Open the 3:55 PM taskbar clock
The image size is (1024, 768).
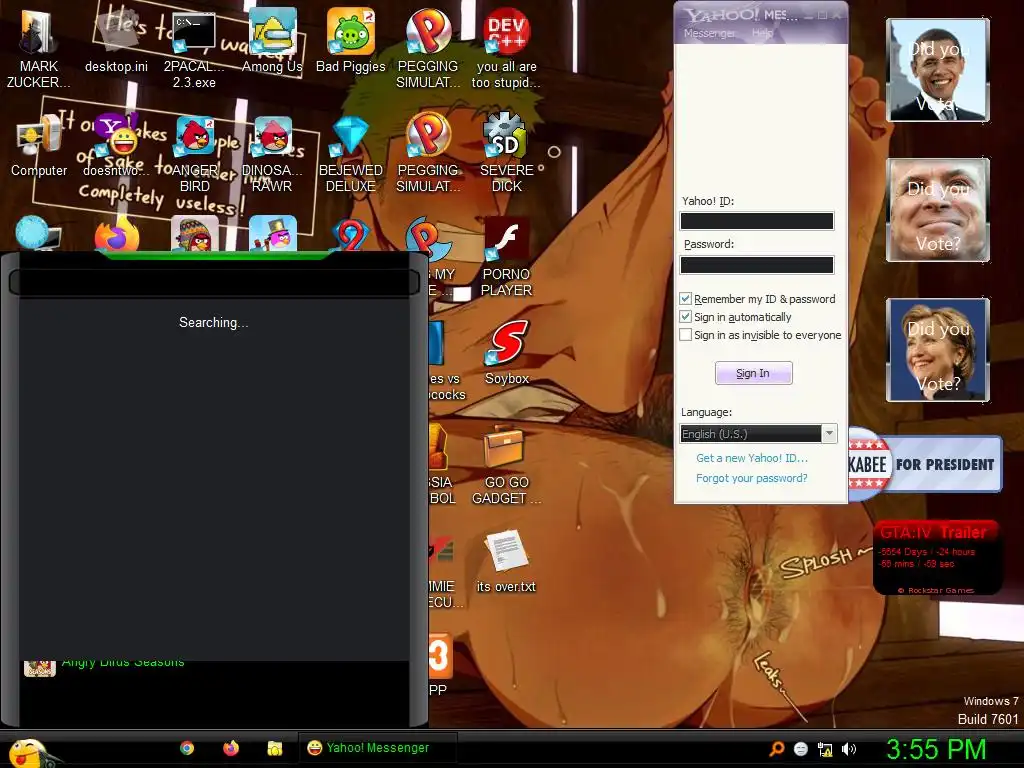coord(936,749)
